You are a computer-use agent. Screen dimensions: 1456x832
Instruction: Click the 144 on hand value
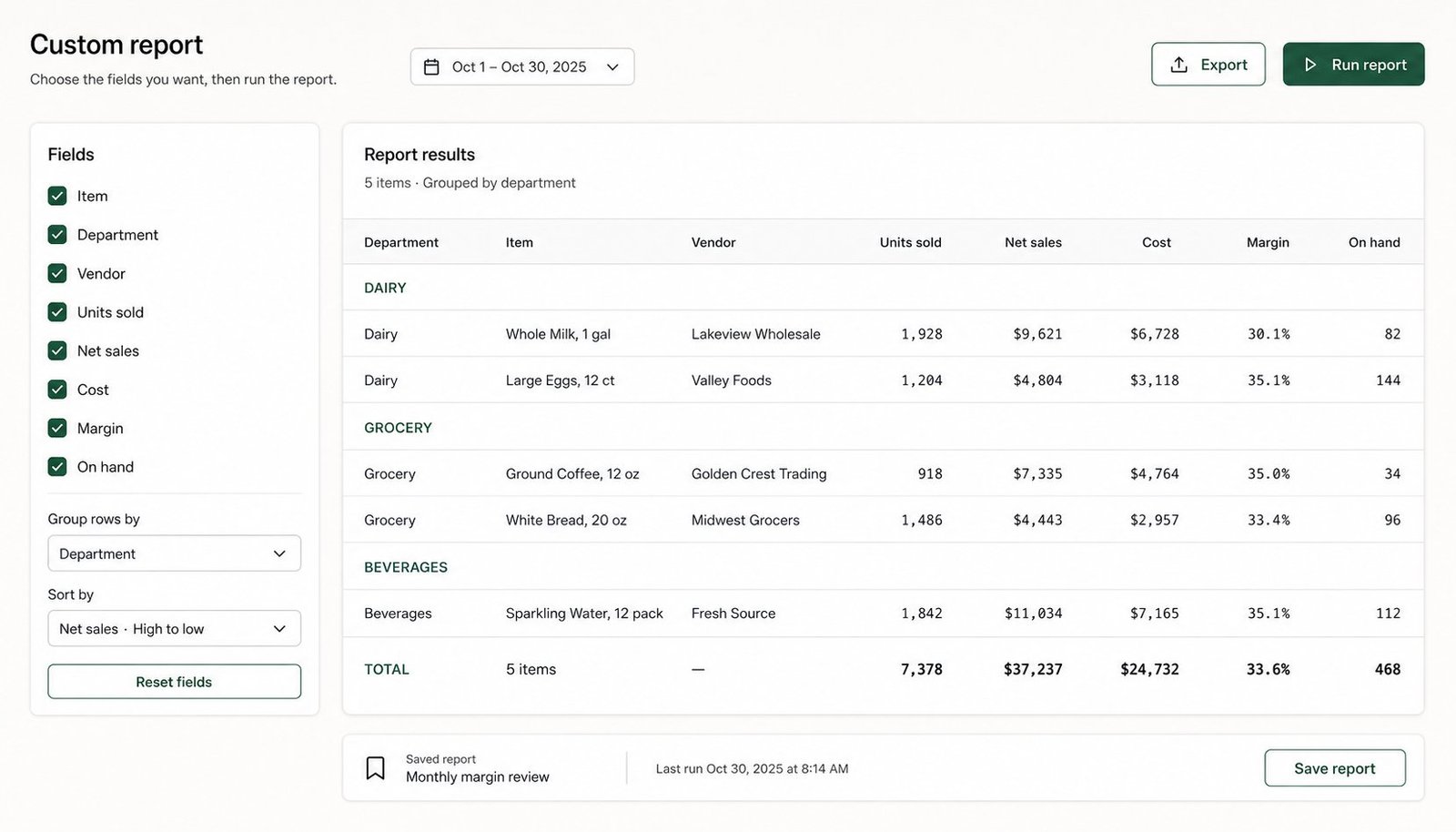click(x=1388, y=380)
